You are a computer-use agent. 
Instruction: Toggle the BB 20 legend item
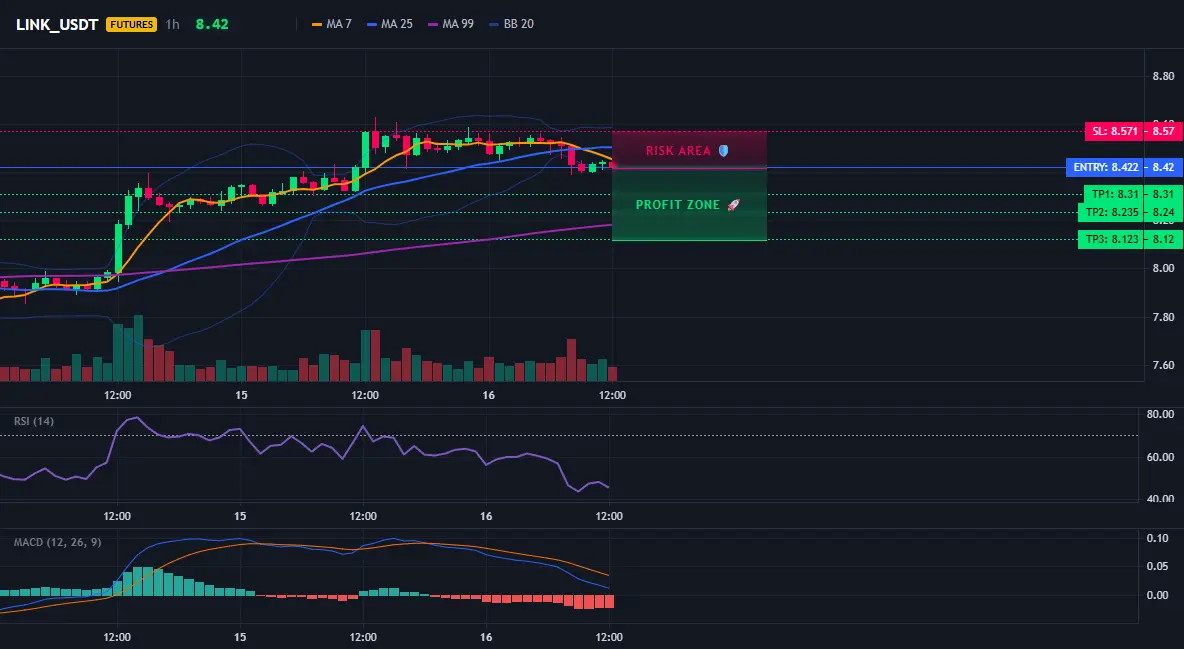tap(511, 24)
